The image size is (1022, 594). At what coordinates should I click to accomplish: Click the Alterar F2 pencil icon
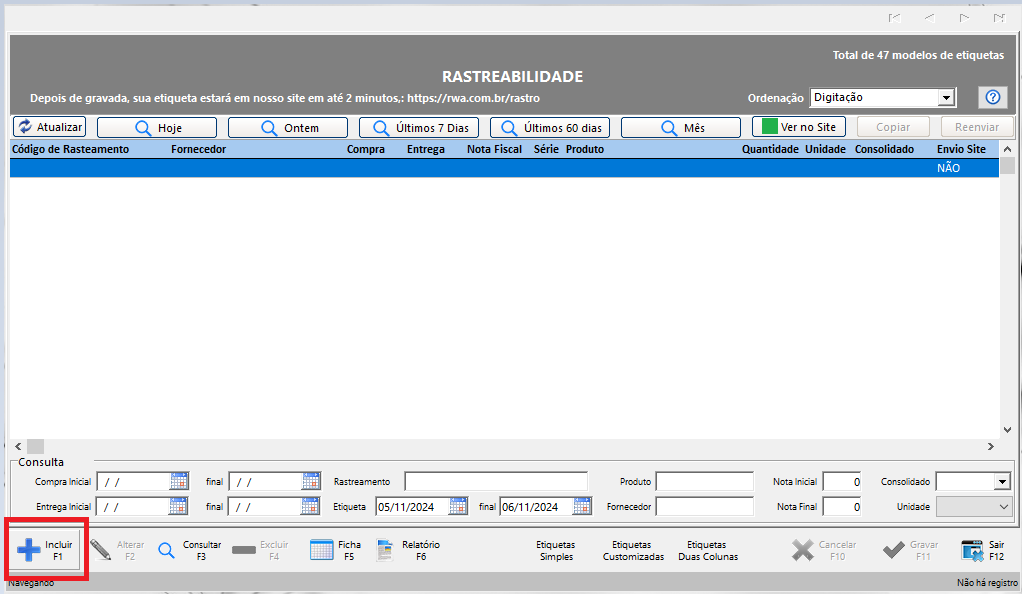click(100, 550)
